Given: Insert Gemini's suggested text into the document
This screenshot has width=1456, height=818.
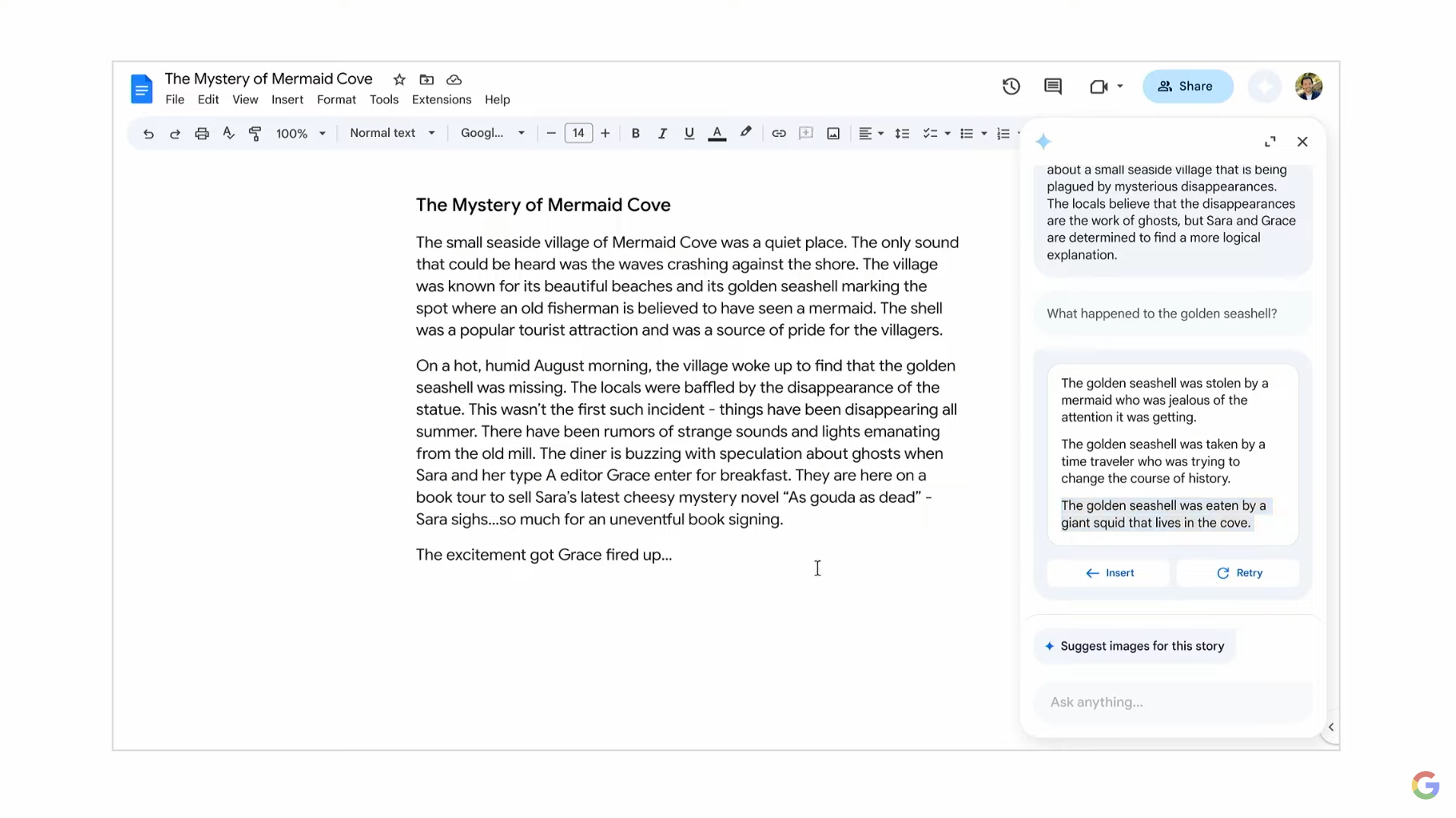Looking at the screenshot, I should pyautogui.click(x=1108, y=572).
